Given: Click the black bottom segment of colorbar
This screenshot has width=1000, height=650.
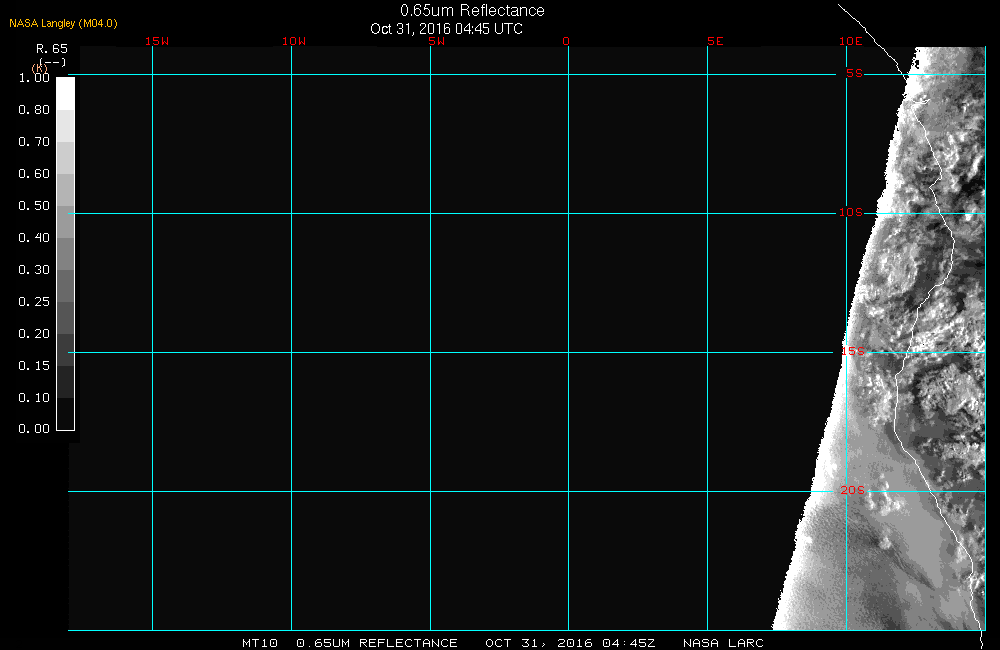Looking at the screenshot, I should (66, 414).
